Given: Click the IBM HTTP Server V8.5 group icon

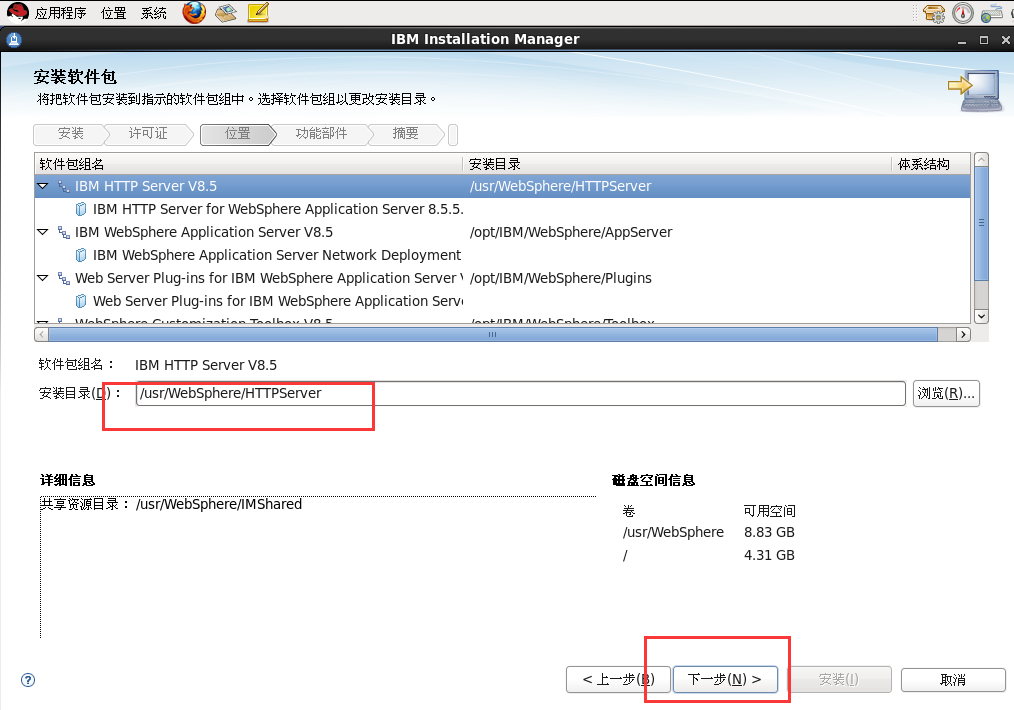Looking at the screenshot, I should coord(63,186).
